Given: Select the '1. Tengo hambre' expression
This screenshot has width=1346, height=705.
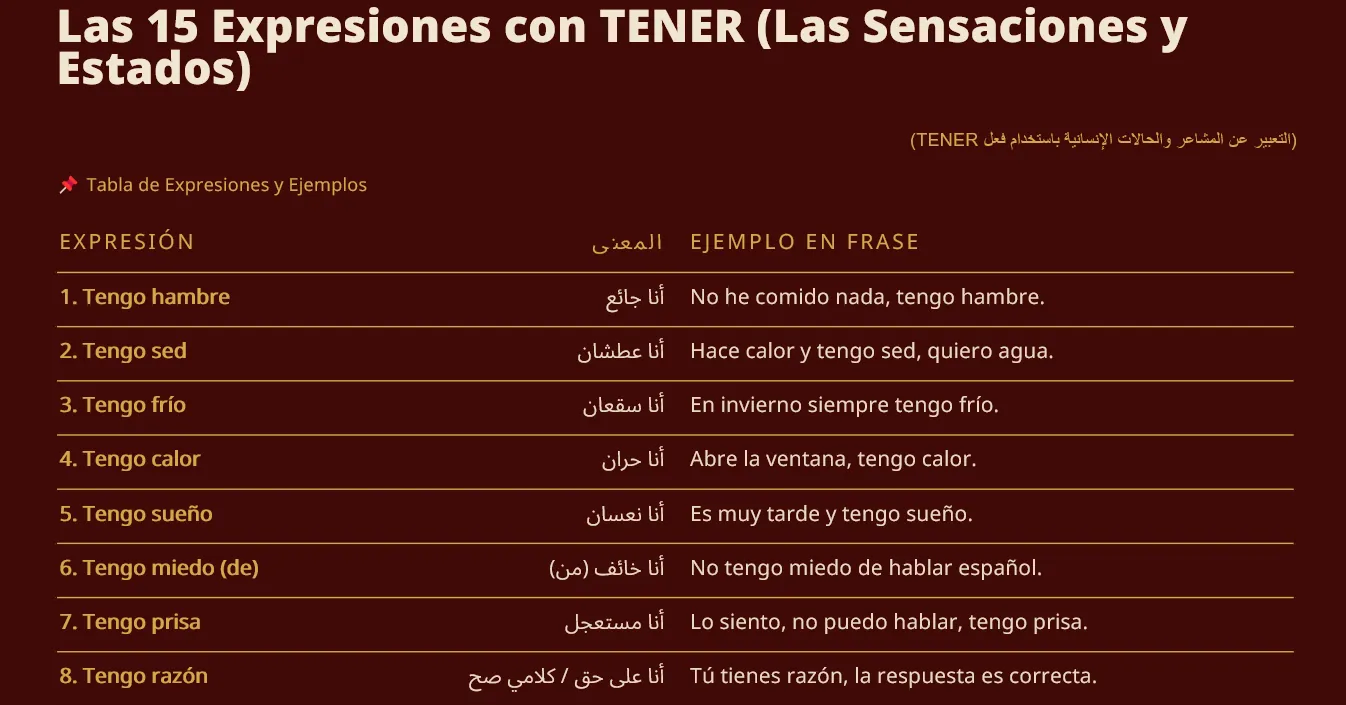Looking at the screenshot, I should pyautogui.click(x=145, y=297).
